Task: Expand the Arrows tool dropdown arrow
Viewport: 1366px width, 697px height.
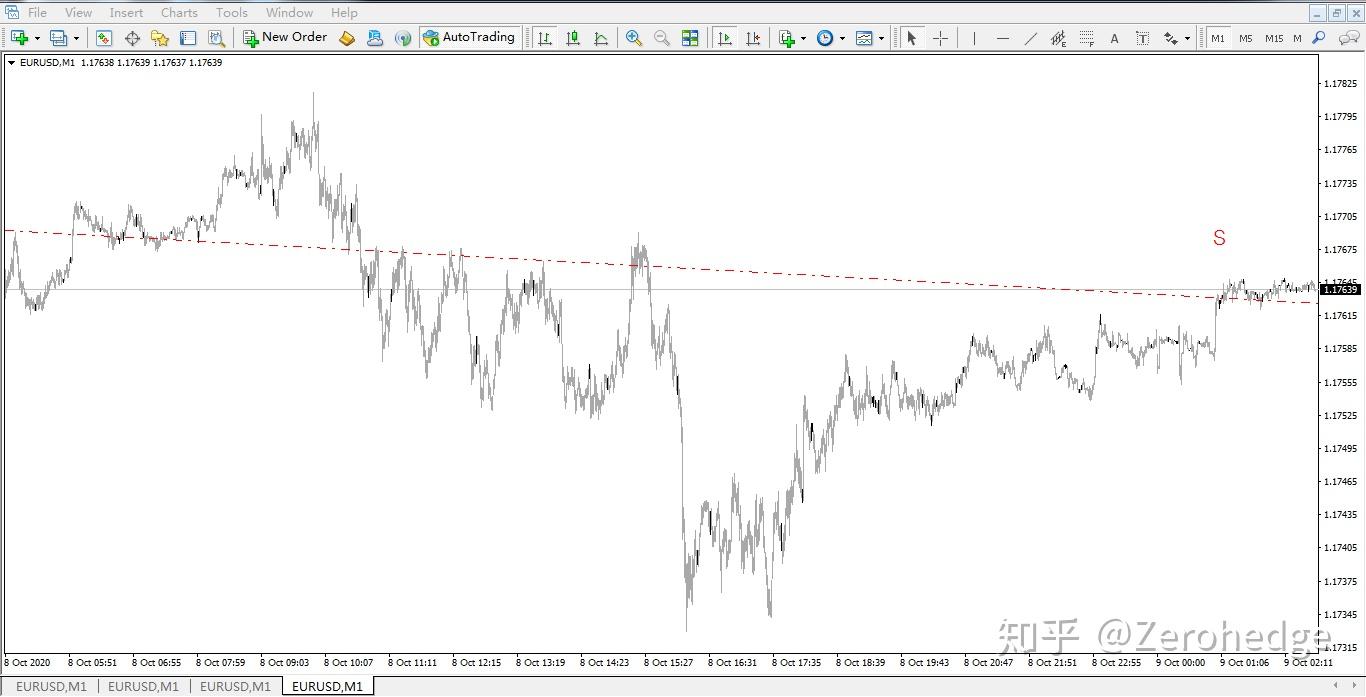Action: point(1187,39)
